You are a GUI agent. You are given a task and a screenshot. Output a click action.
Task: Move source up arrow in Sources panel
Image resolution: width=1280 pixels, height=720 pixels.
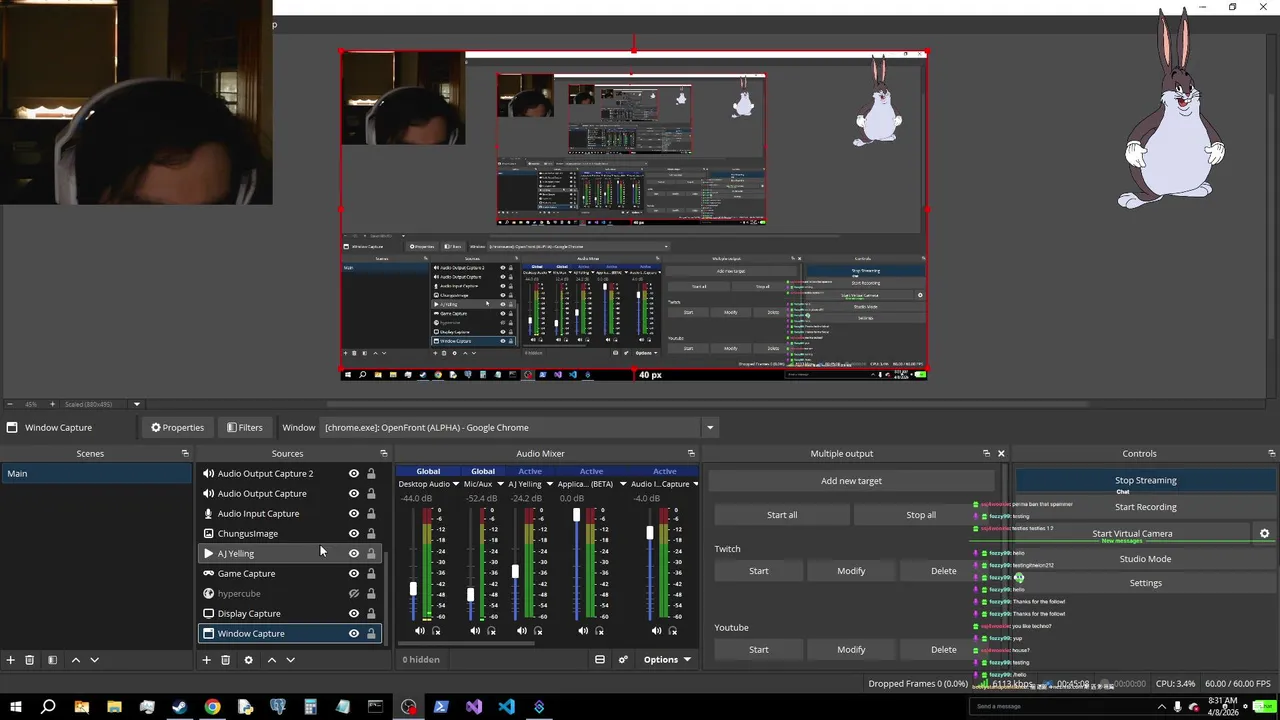tap(271, 660)
